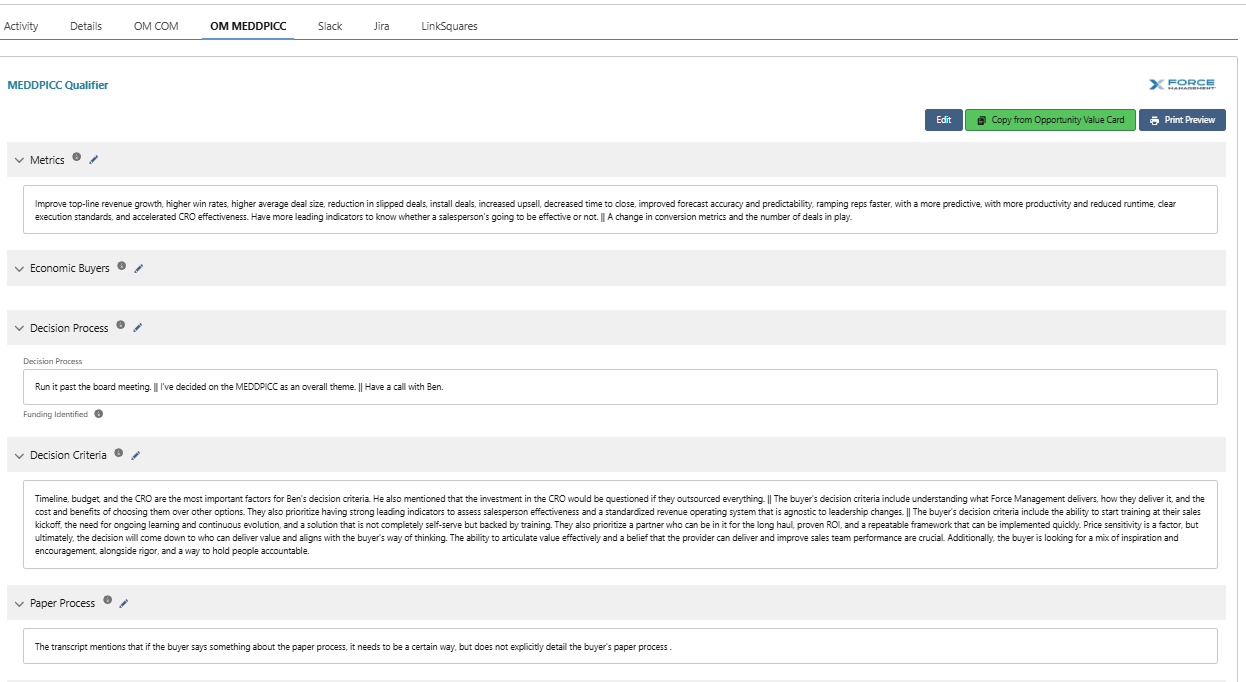Click the pencil icon beside Decision Criteria
Image resolution: width=1246 pixels, height=682 pixels.
(x=136, y=455)
